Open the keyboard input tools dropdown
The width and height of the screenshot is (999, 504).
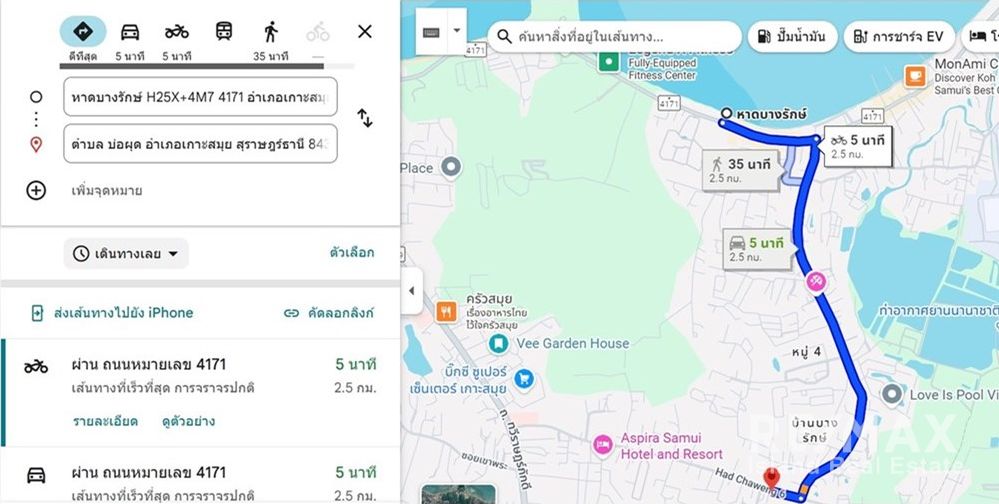457,31
